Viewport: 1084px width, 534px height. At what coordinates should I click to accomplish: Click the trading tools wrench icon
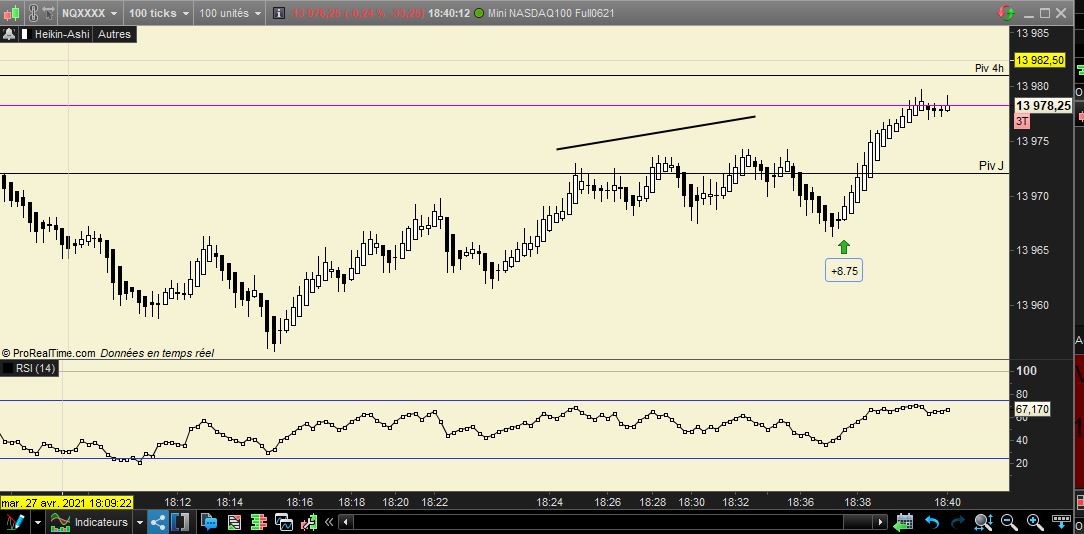(309, 522)
